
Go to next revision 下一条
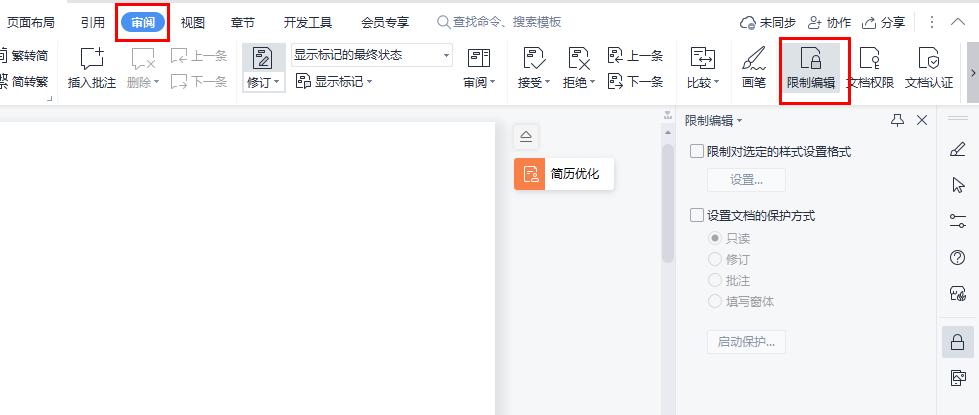(635, 81)
